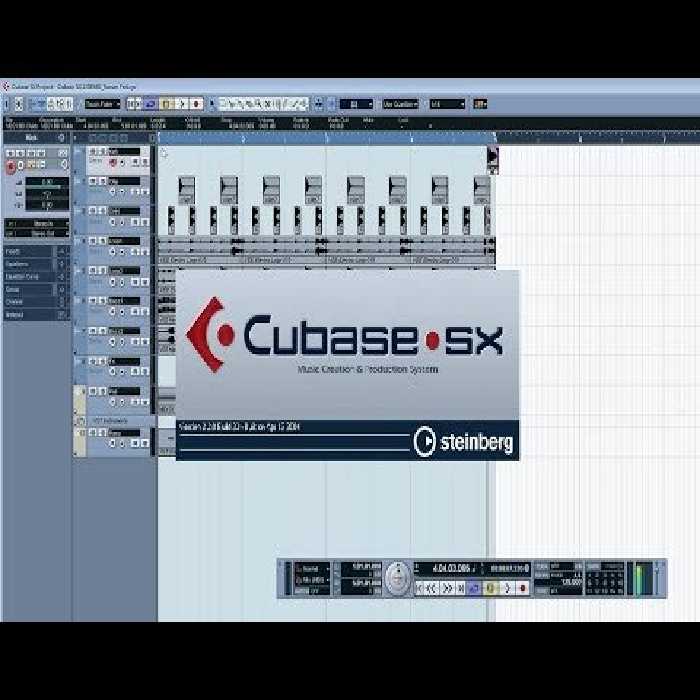
Task: Click Show markers button on transport
Action: point(593,567)
